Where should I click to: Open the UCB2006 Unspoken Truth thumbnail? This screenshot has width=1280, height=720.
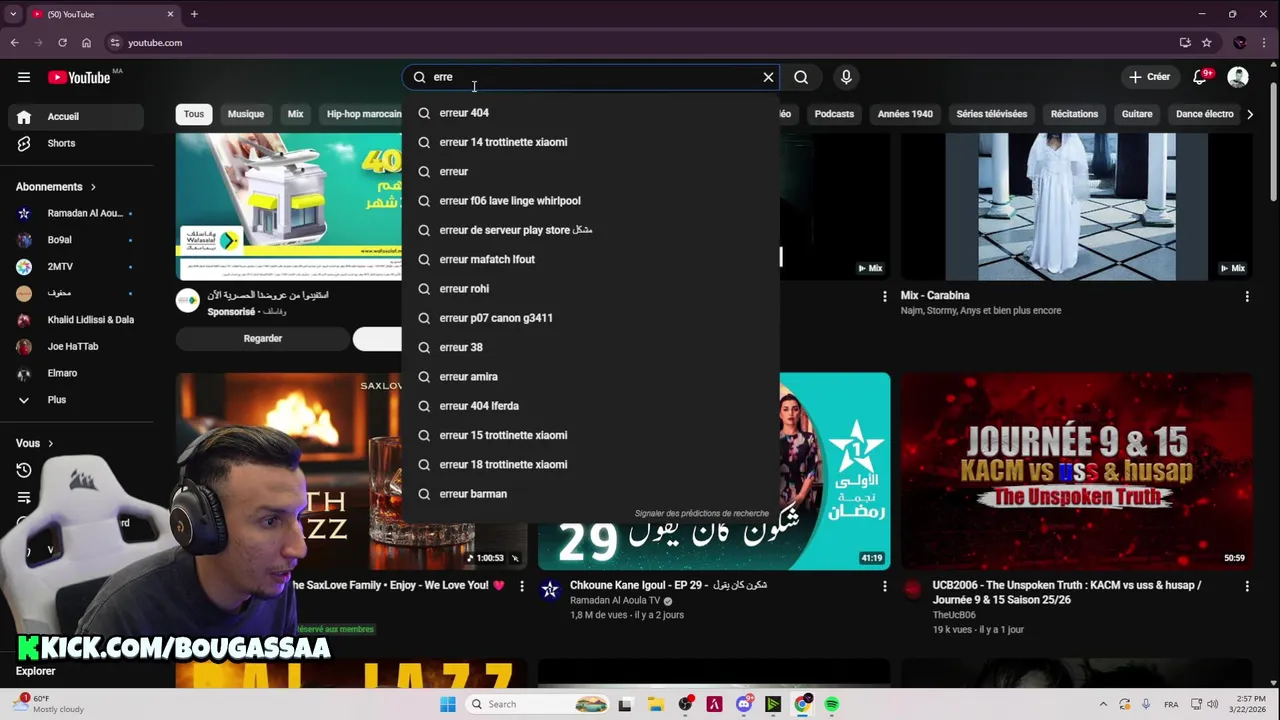pyautogui.click(x=1076, y=471)
